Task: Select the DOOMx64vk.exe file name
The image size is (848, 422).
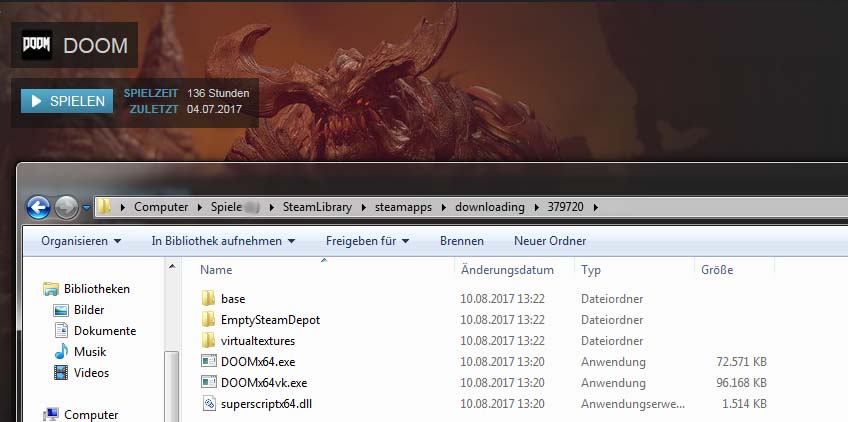Action: click(264, 383)
